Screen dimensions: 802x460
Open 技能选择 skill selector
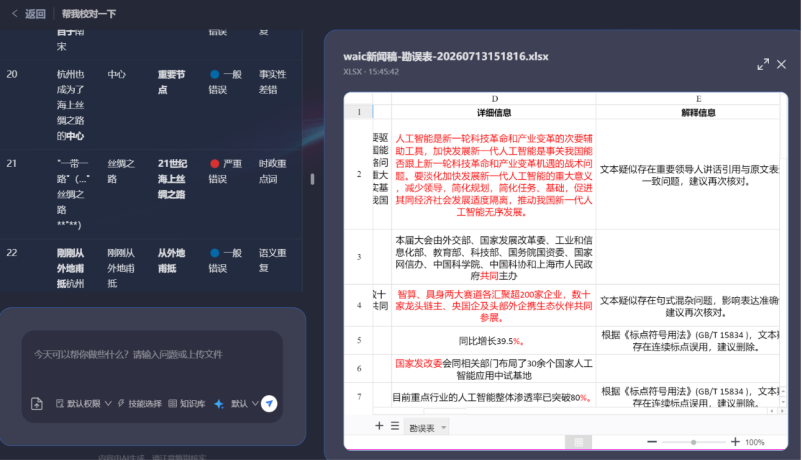click(140, 404)
